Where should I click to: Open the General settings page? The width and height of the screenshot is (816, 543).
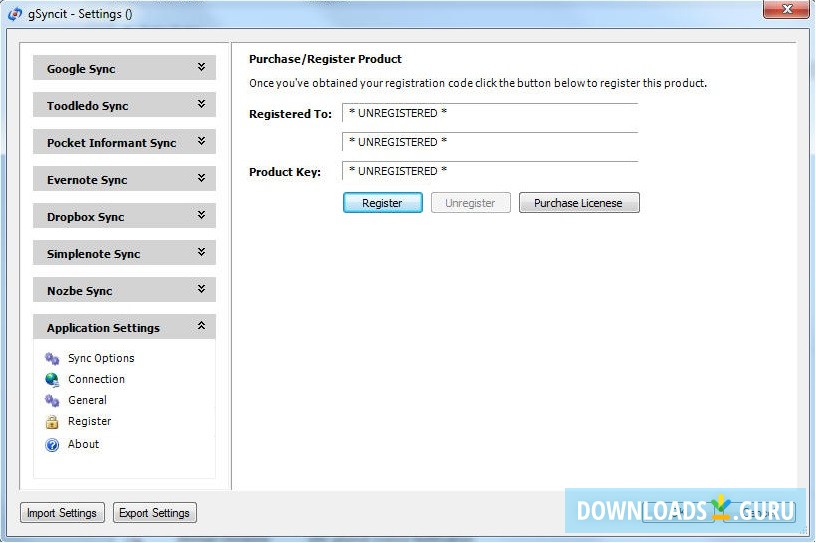coord(87,400)
